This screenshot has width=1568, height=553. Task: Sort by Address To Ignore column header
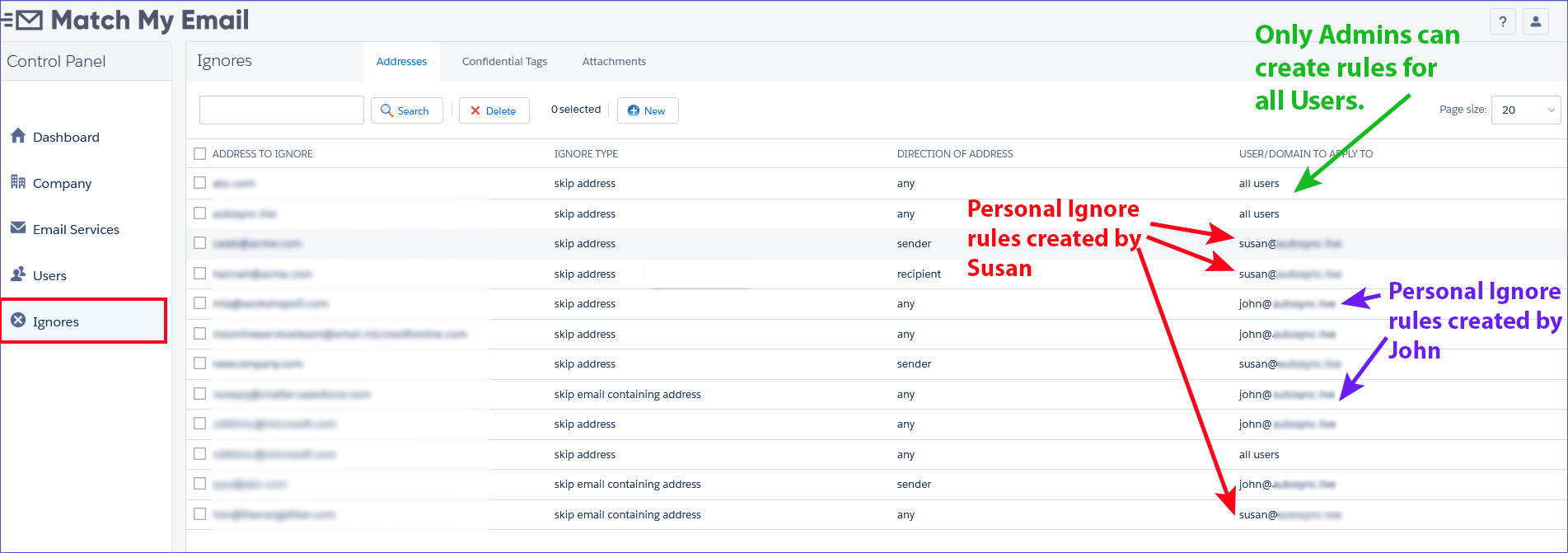pos(262,154)
